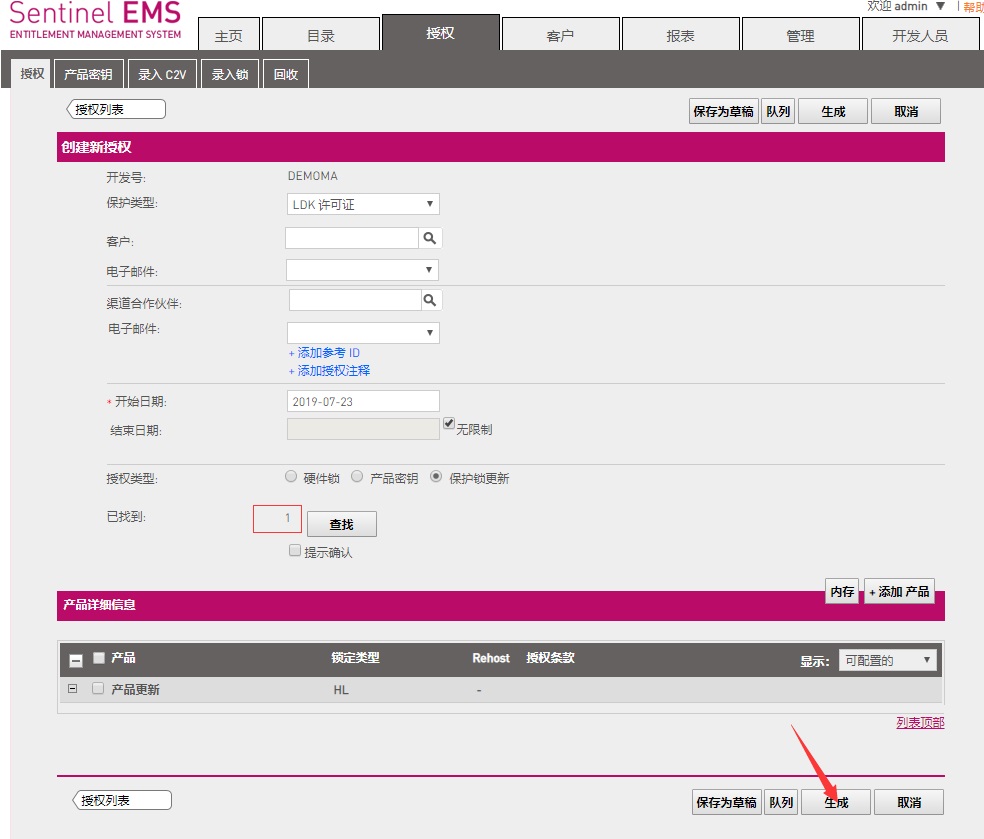This screenshot has height=839, width=984.
Task: Switch to the 目录 main tab
Action: pyautogui.click(x=320, y=35)
